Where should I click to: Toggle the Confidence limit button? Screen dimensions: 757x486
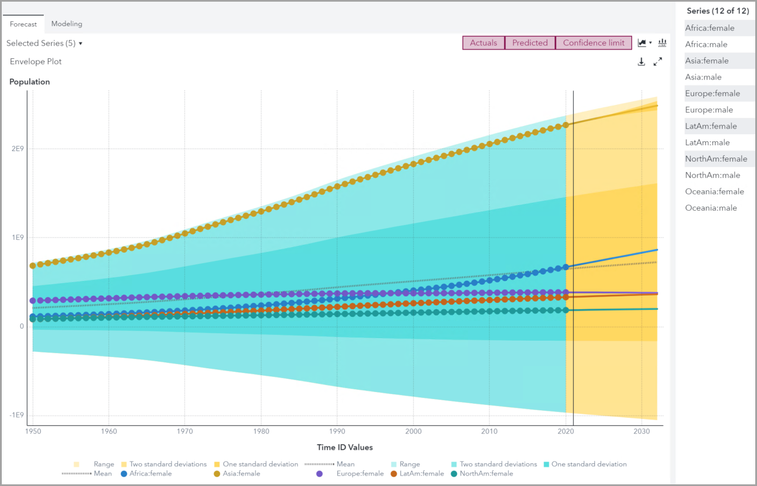tap(594, 43)
